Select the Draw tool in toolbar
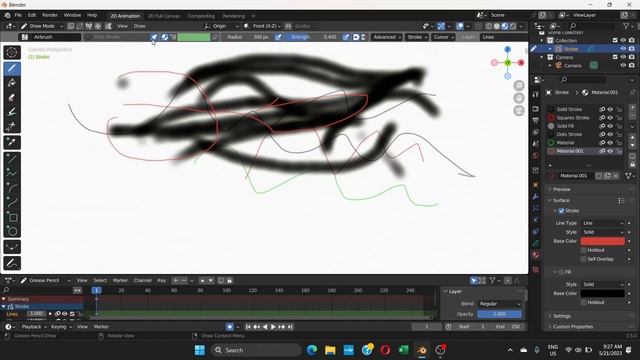The height and width of the screenshot is (360, 640). tap(12, 68)
